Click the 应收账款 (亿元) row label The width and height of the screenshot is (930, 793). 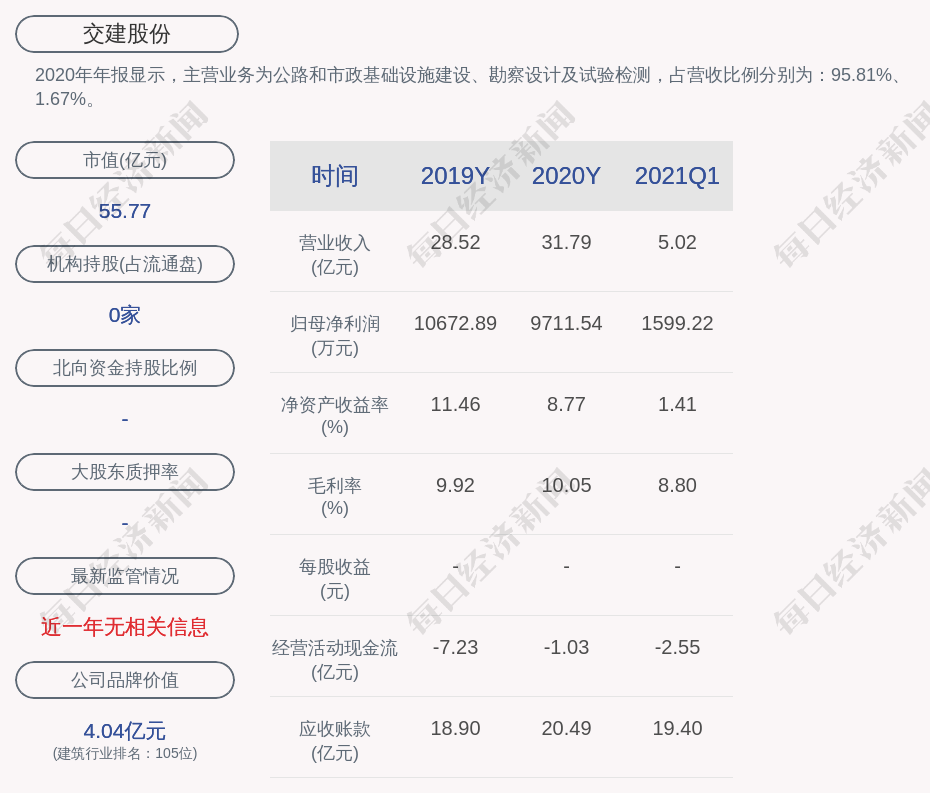pyautogui.click(x=335, y=741)
